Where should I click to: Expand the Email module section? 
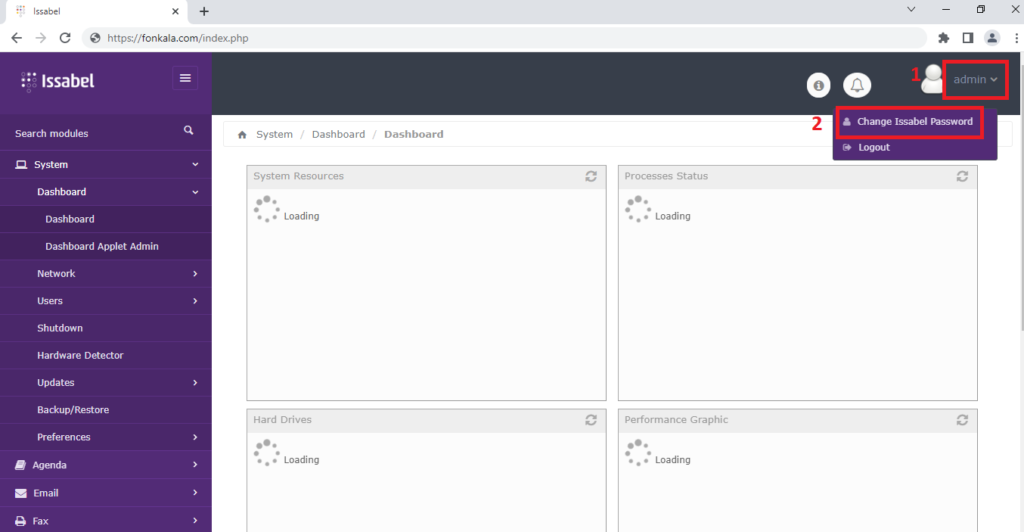(105, 493)
